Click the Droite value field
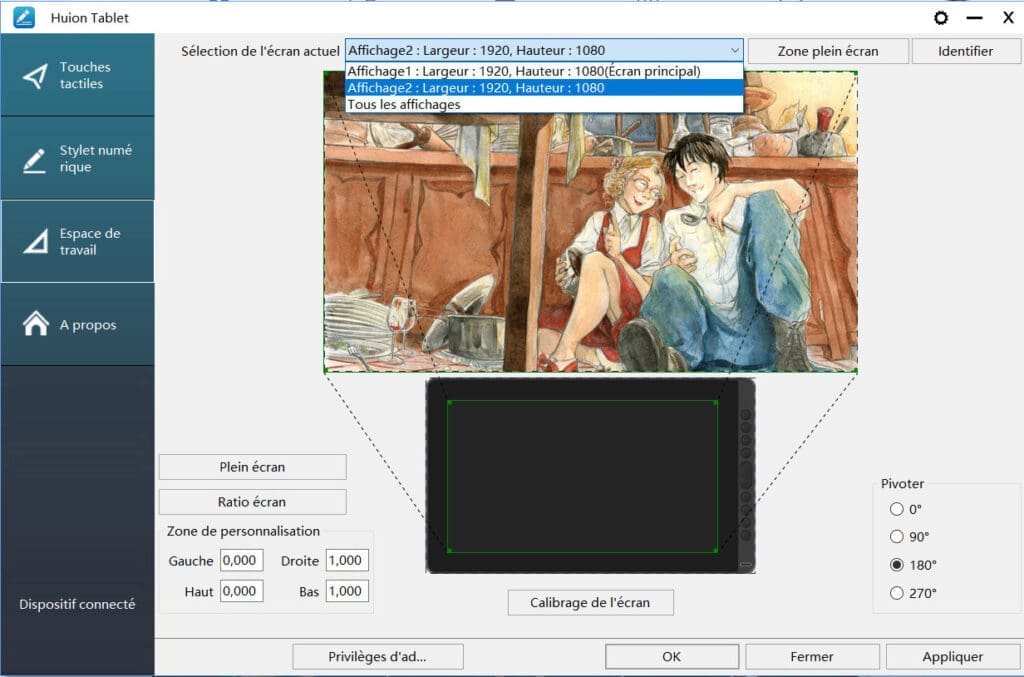 click(347, 560)
